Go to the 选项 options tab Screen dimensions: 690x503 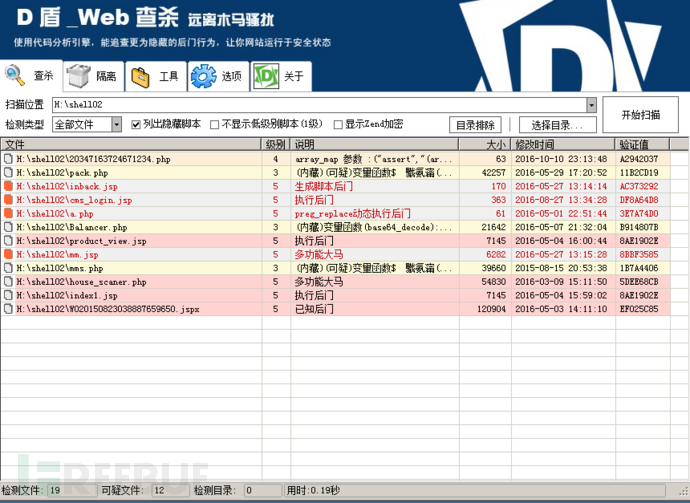[218, 76]
